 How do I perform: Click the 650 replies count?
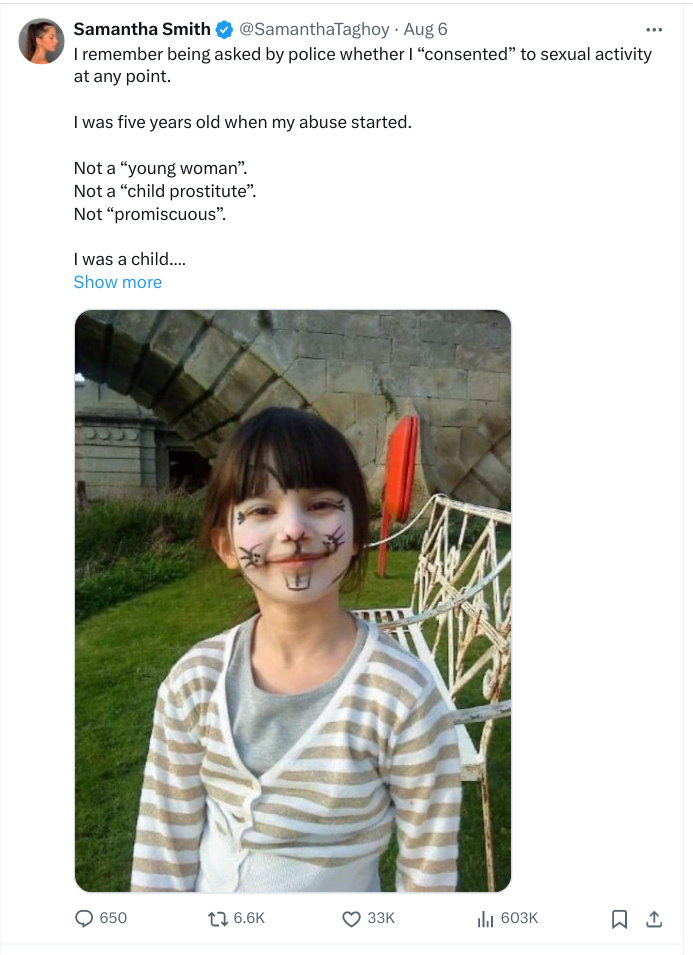pyautogui.click(x=113, y=918)
